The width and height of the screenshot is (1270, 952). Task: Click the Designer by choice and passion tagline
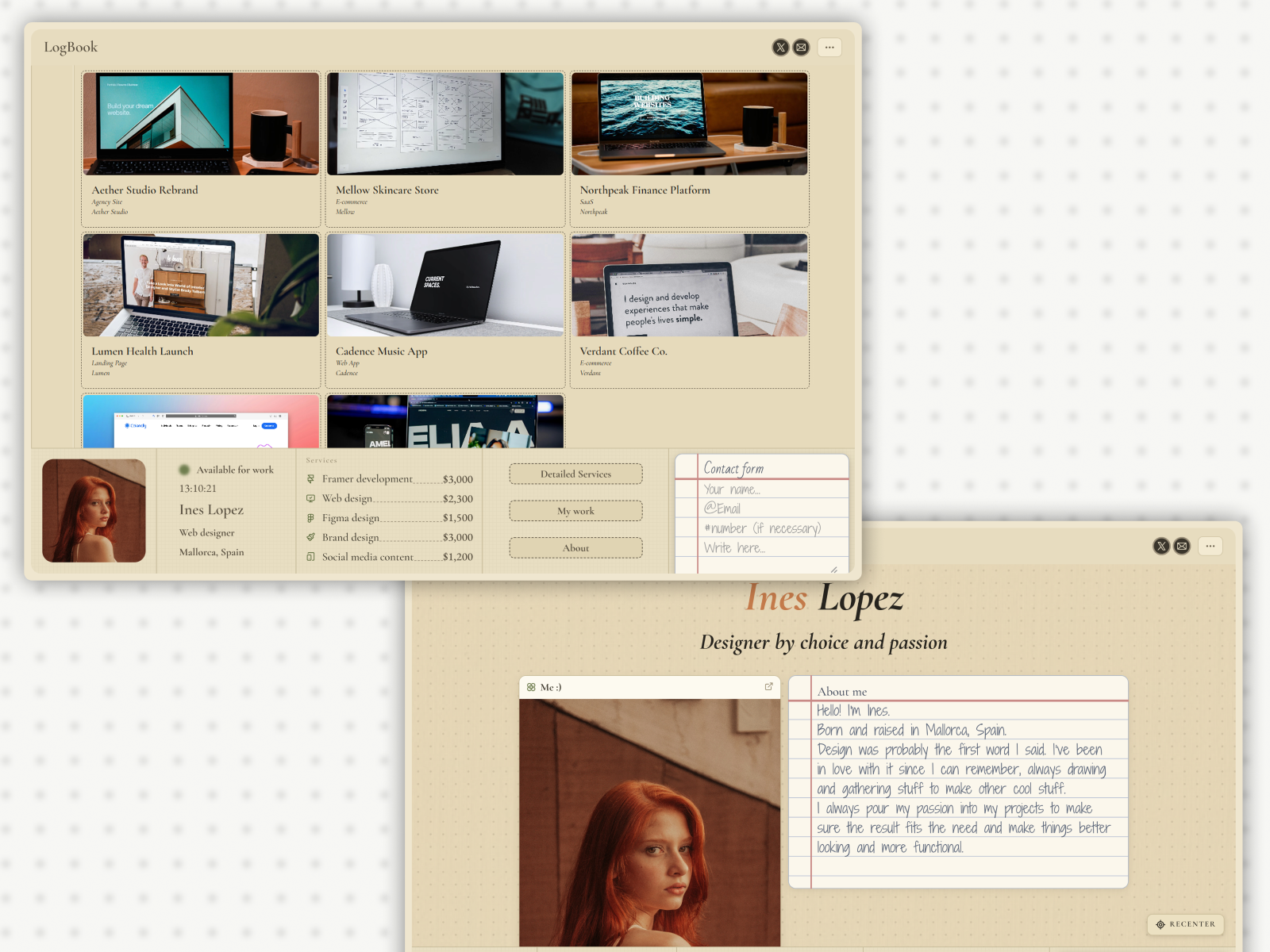(824, 643)
